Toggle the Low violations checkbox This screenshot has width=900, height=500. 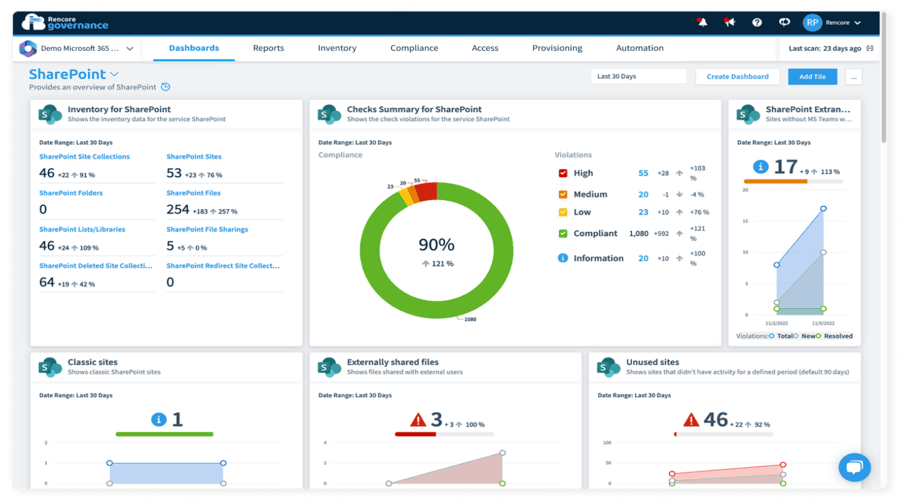tap(563, 212)
